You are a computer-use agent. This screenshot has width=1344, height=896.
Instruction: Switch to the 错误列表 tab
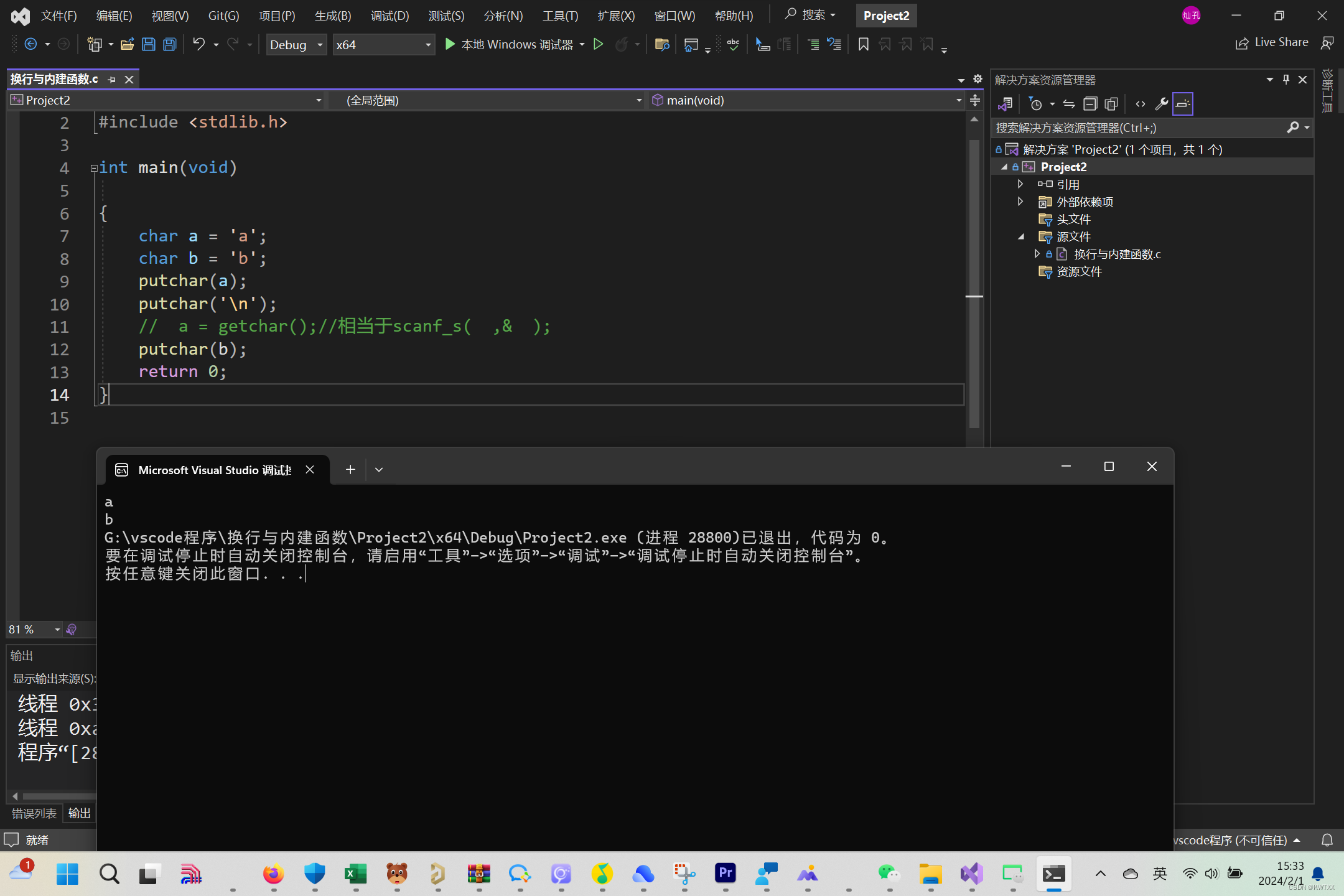coord(34,813)
